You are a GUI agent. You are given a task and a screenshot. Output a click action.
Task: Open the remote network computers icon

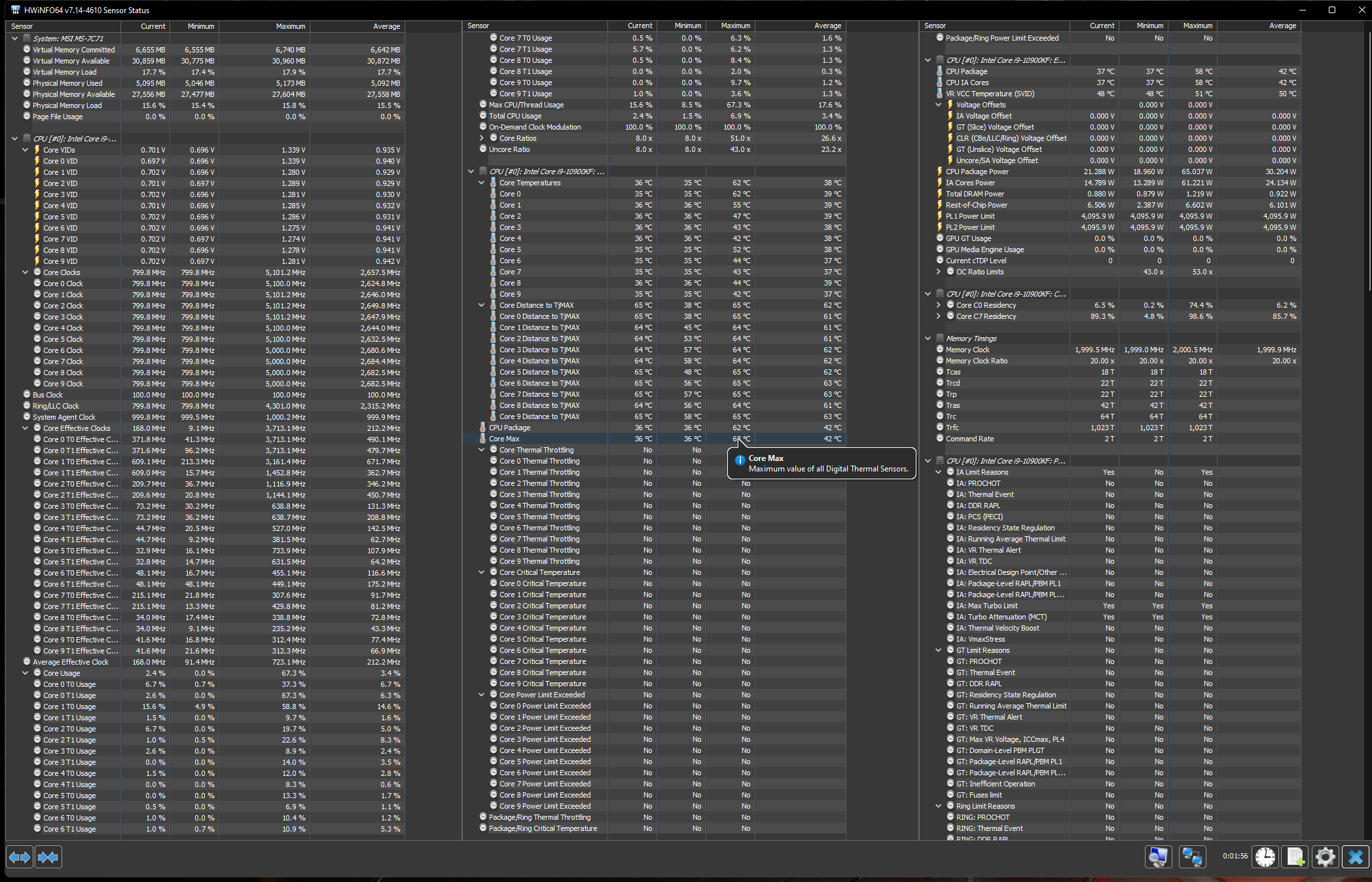(x=1192, y=857)
